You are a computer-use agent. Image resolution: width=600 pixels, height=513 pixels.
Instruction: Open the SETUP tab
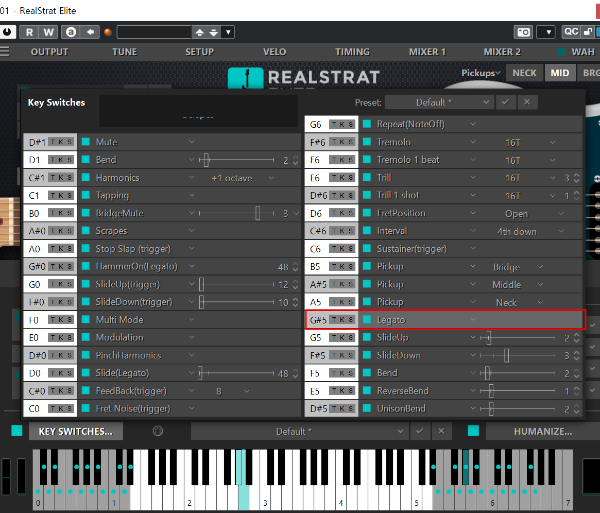coord(199,52)
